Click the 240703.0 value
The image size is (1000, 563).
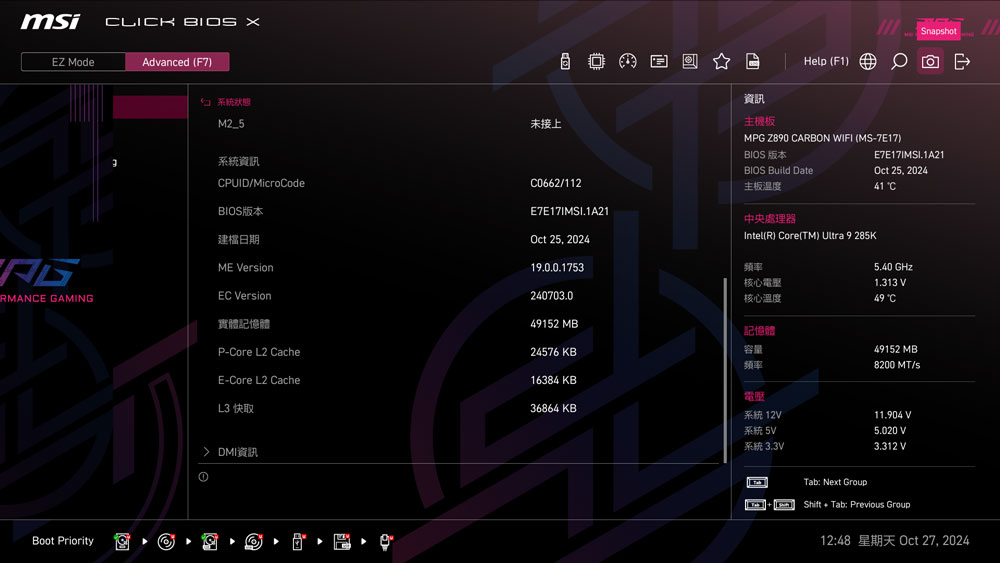click(x=552, y=295)
